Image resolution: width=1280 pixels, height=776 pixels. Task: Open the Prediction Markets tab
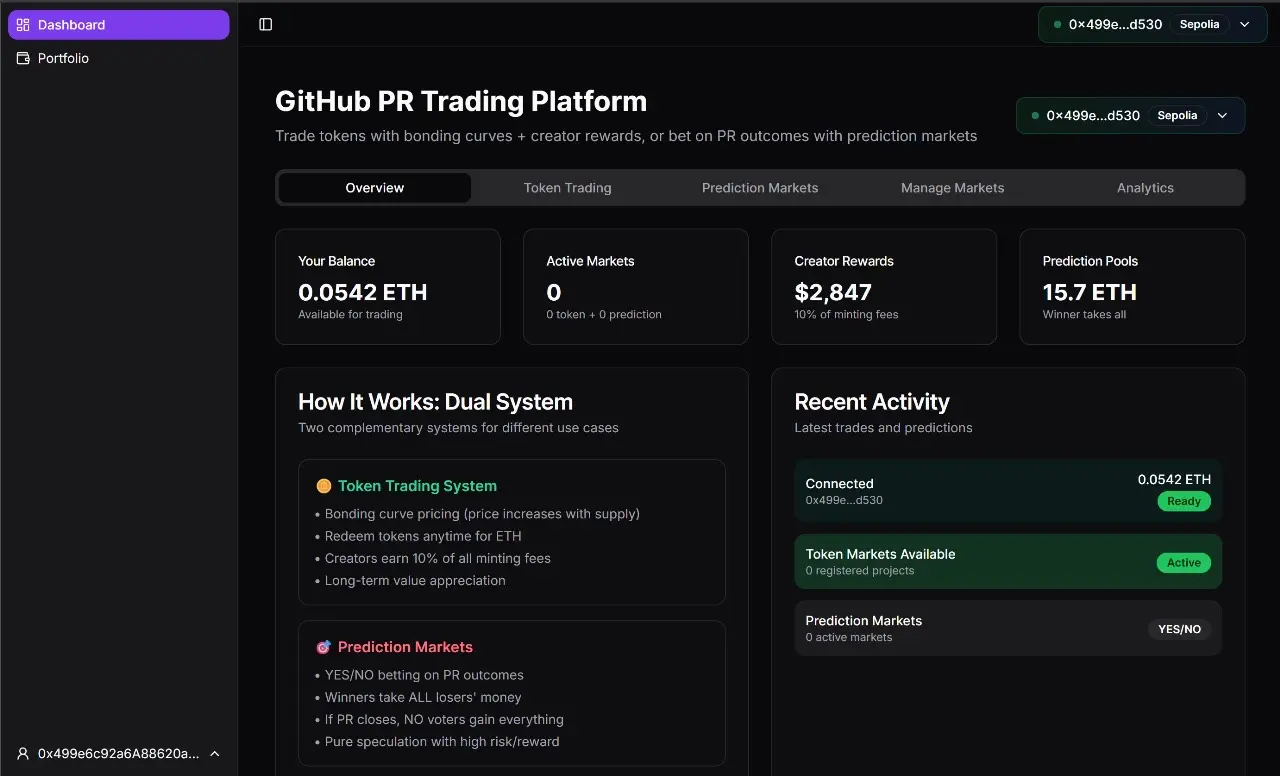[x=760, y=188]
